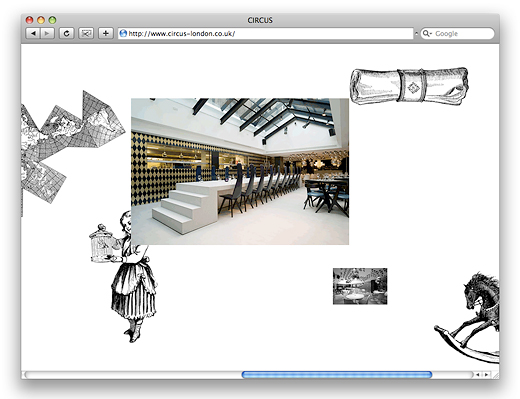Click the scroll right arrow at bottom
Screen dimensions: 520x399
486,375
